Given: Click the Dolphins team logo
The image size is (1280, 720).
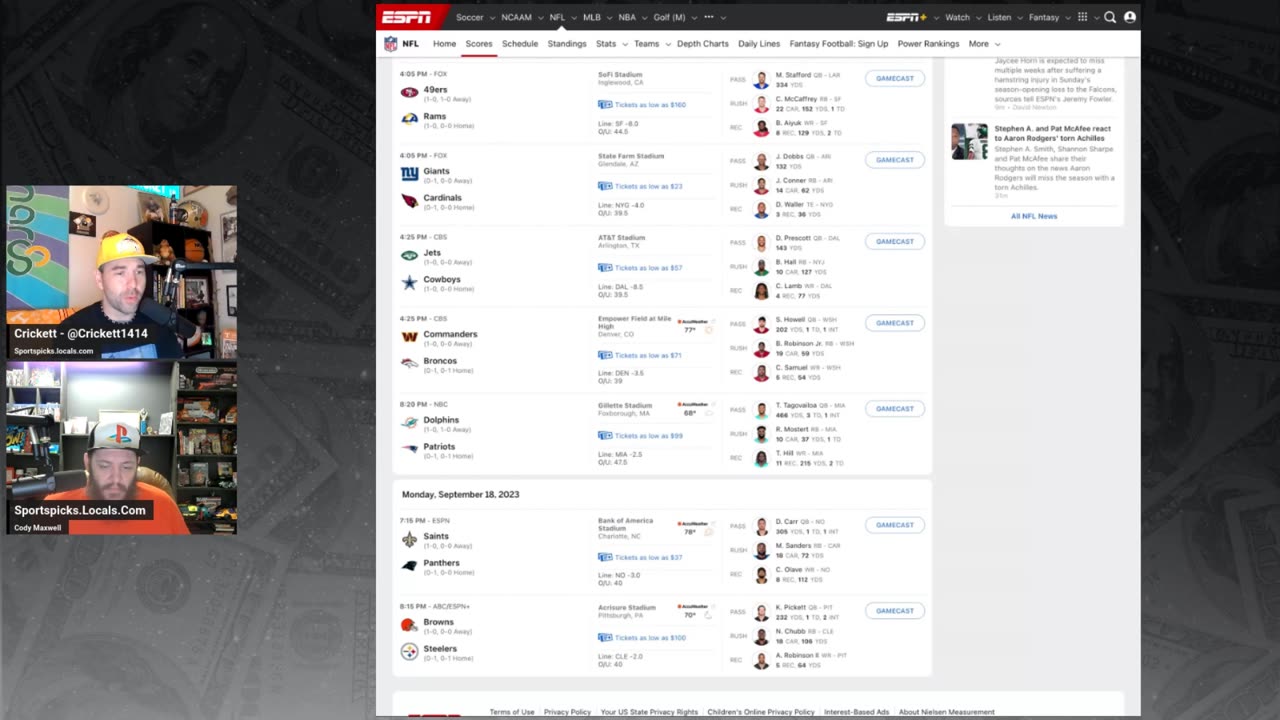Looking at the screenshot, I should click(409, 423).
